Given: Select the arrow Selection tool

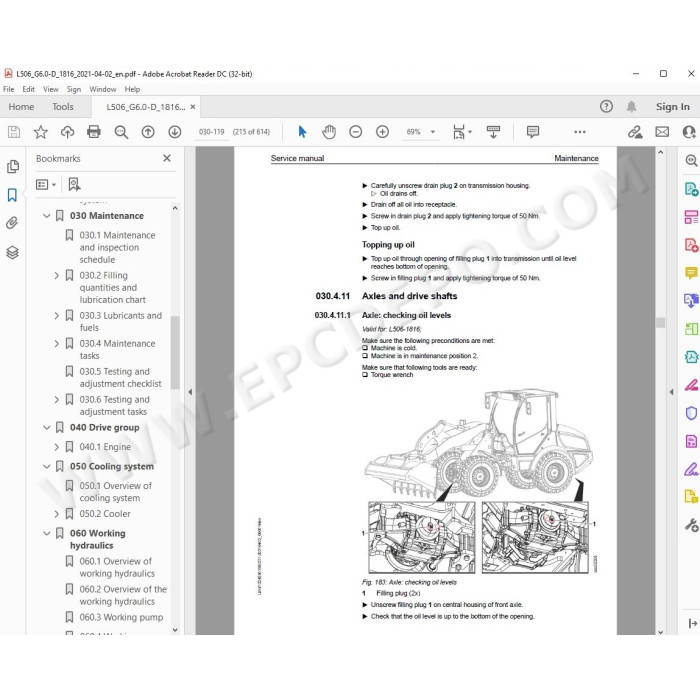Looking at the screenshot, I should (302, 132).
